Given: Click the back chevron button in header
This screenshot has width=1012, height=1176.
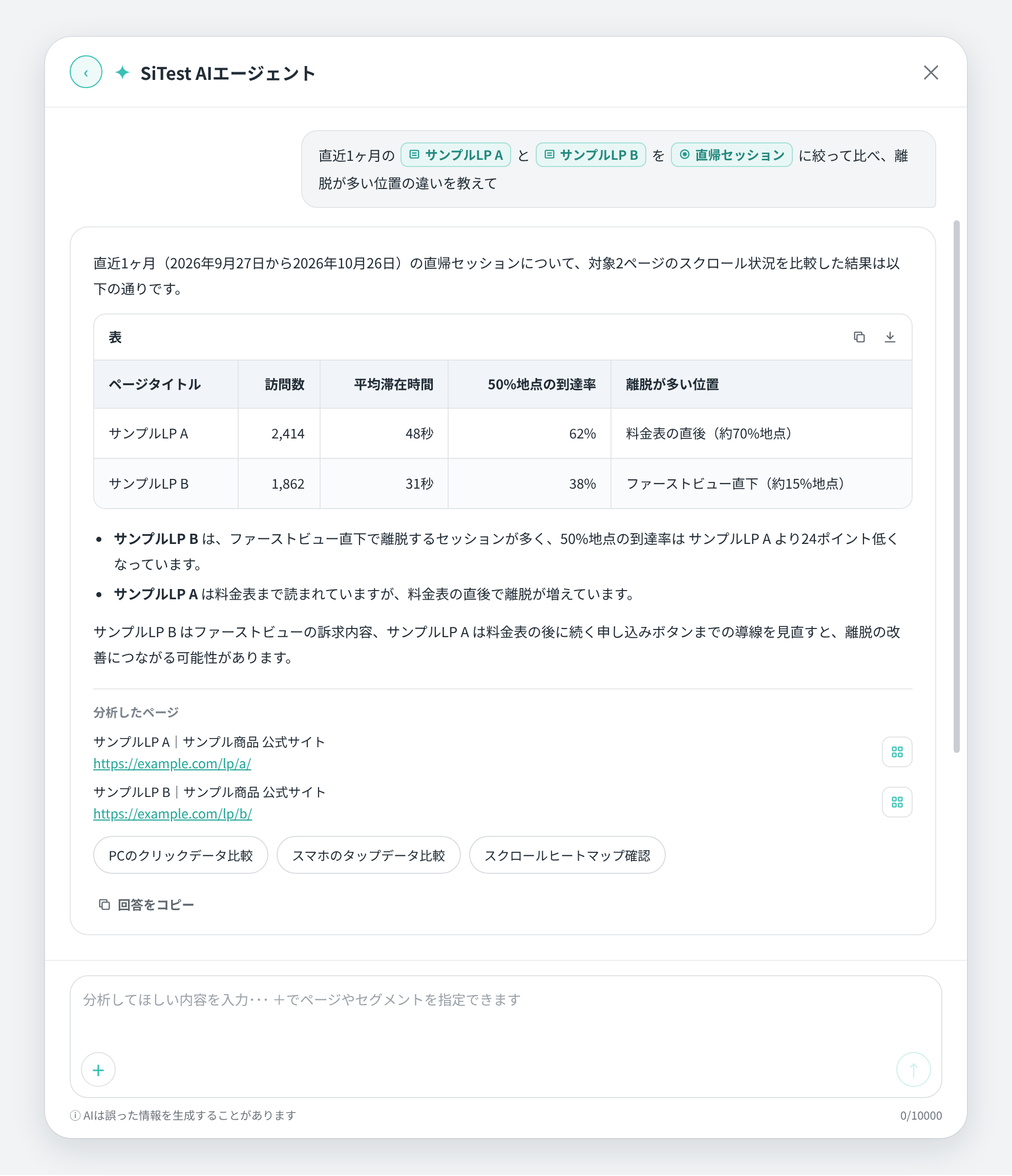Looking at the screenshot, I should click(x=86, y=72).
